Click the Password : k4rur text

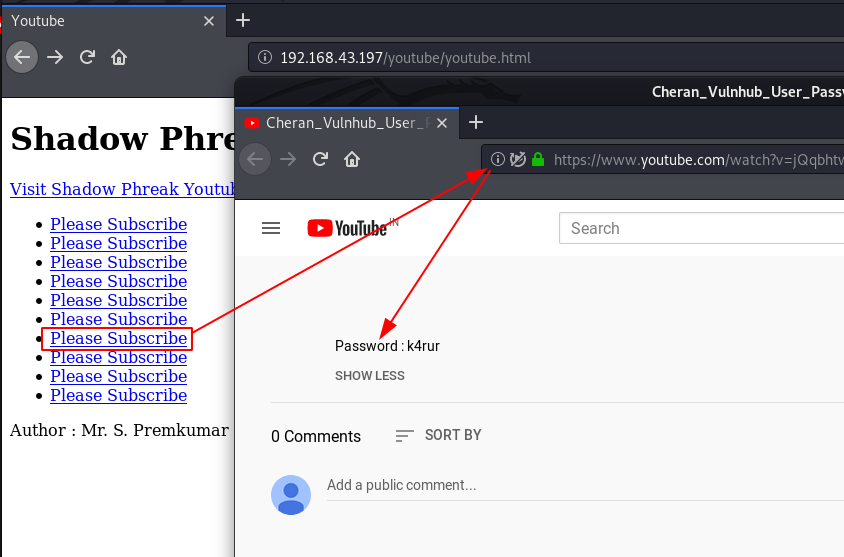387,346
